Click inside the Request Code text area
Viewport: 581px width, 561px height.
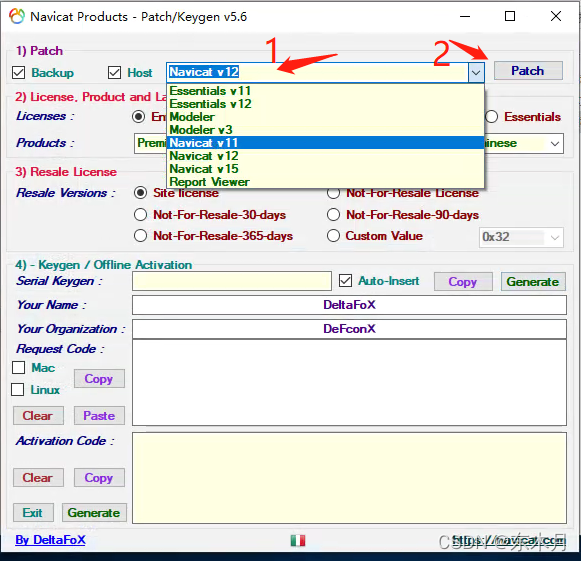349,383
